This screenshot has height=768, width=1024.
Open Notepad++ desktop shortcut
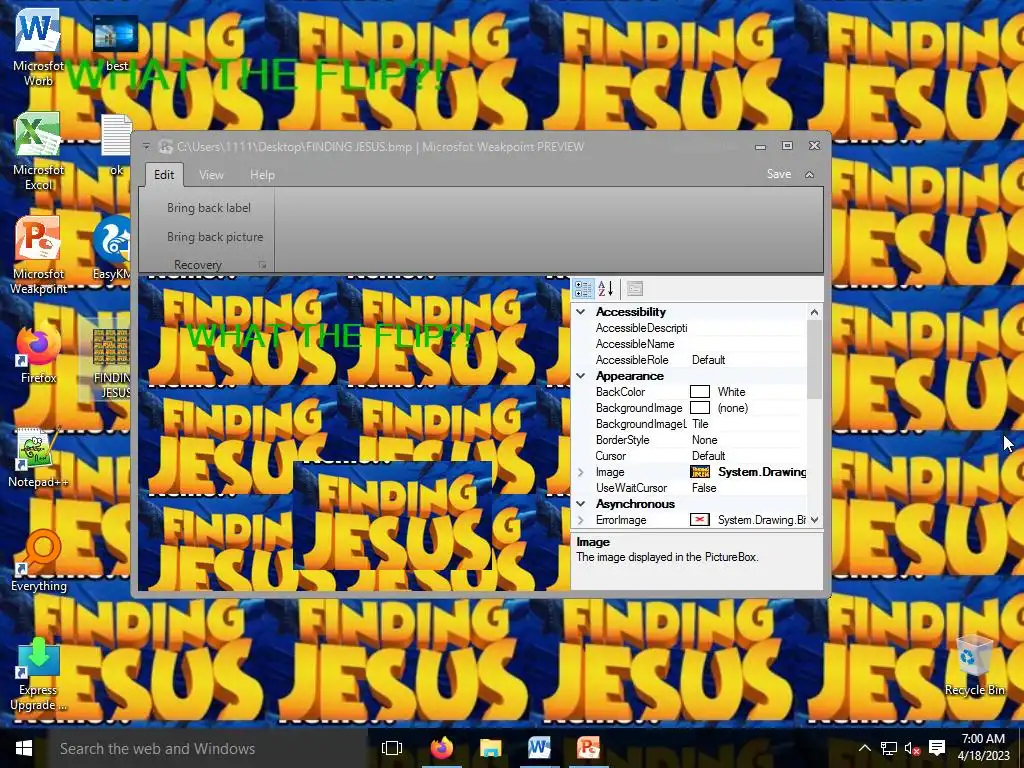coord(38,458)
